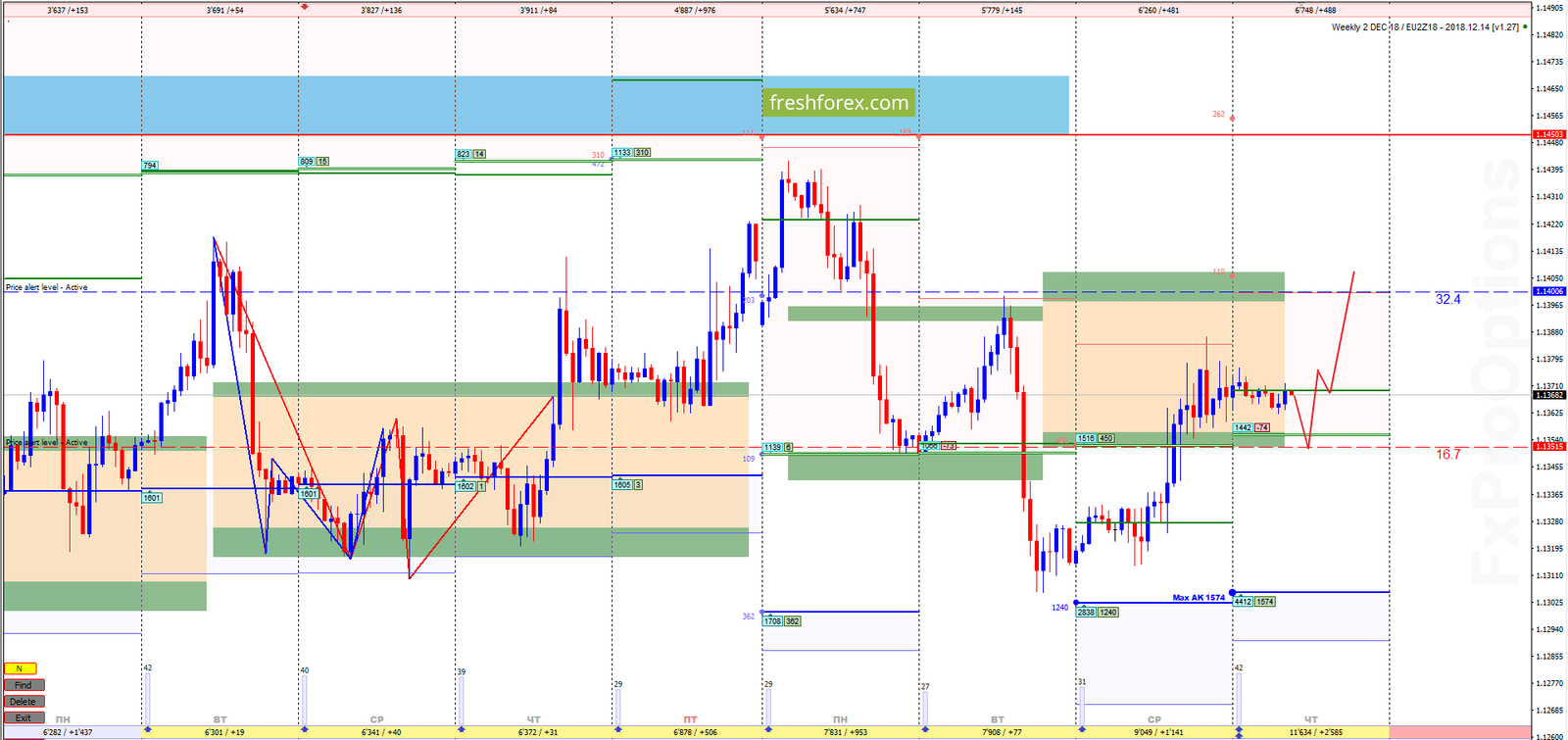
Task: Click the top "3'911 / +84" volume label
Action: (x=539, y=11)
